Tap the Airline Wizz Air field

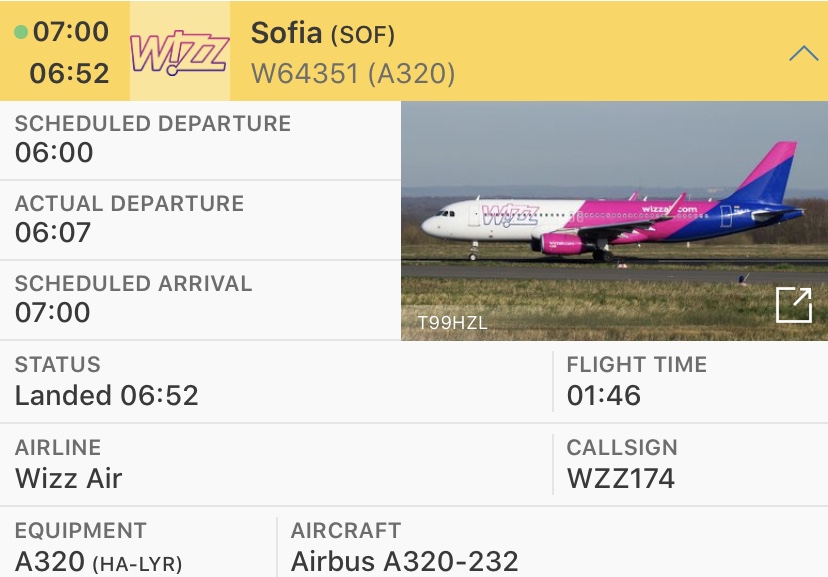coord(69,465)
